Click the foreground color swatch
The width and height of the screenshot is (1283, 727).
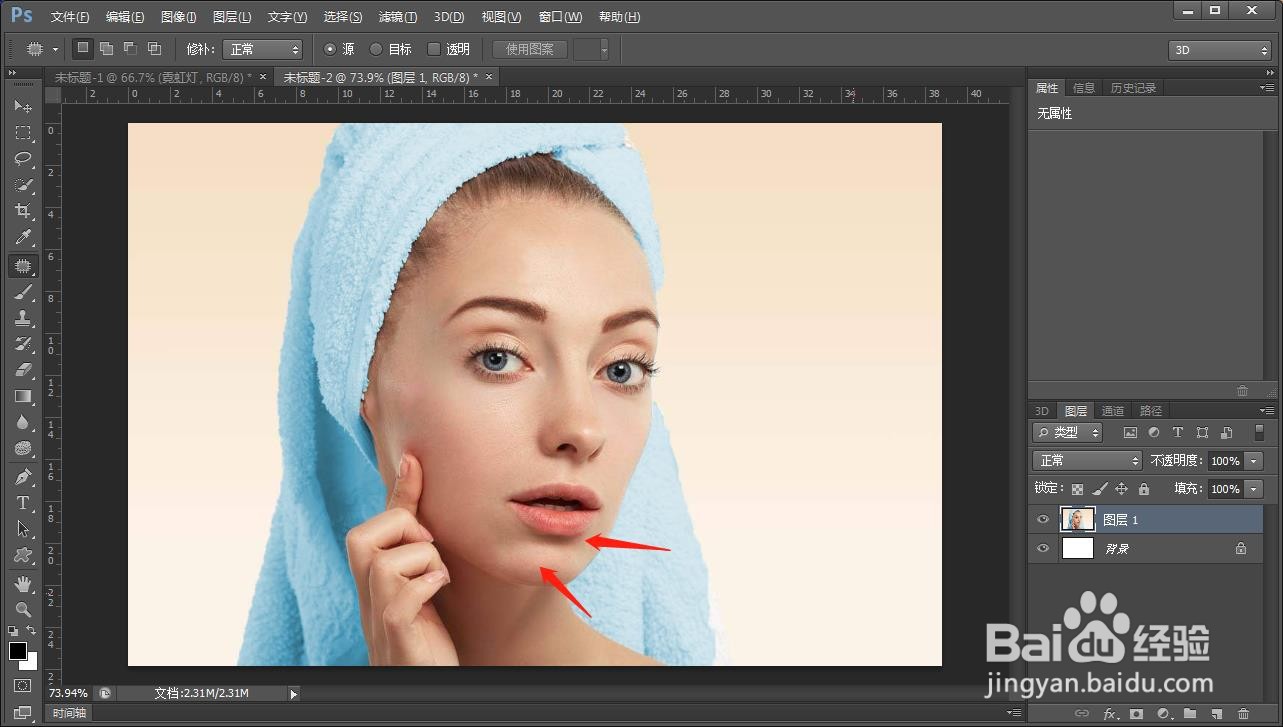click(18, 651)
